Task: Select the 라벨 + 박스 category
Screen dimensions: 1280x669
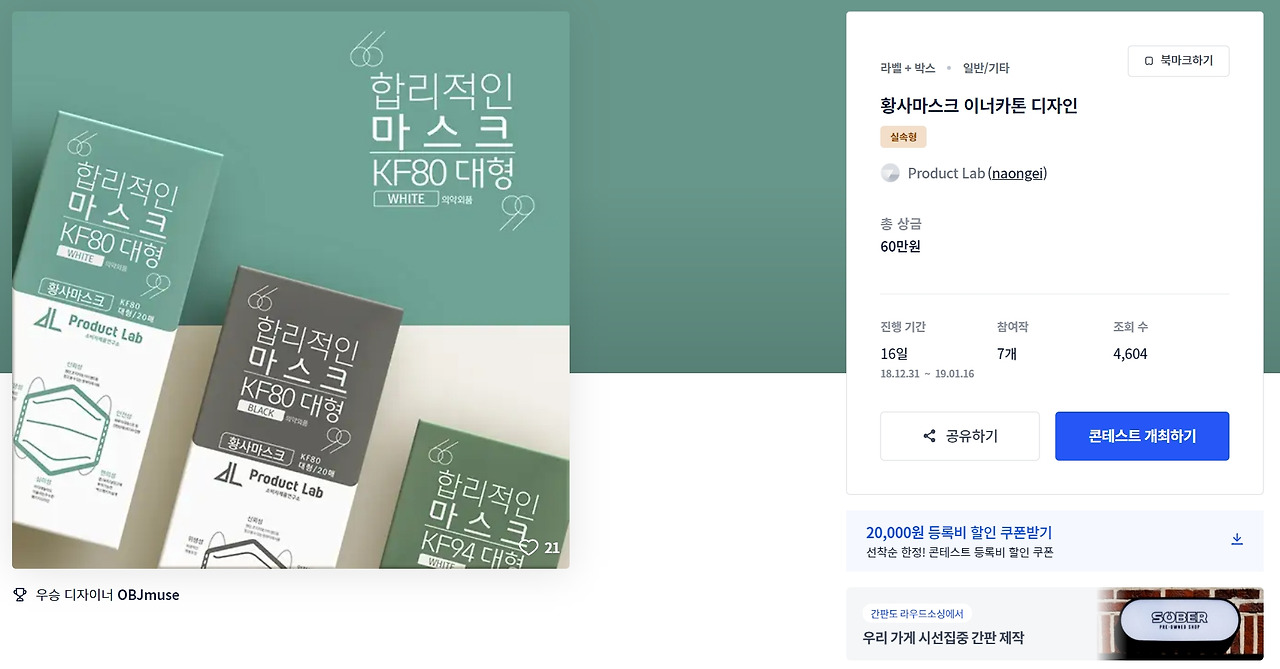Action: 908,68
